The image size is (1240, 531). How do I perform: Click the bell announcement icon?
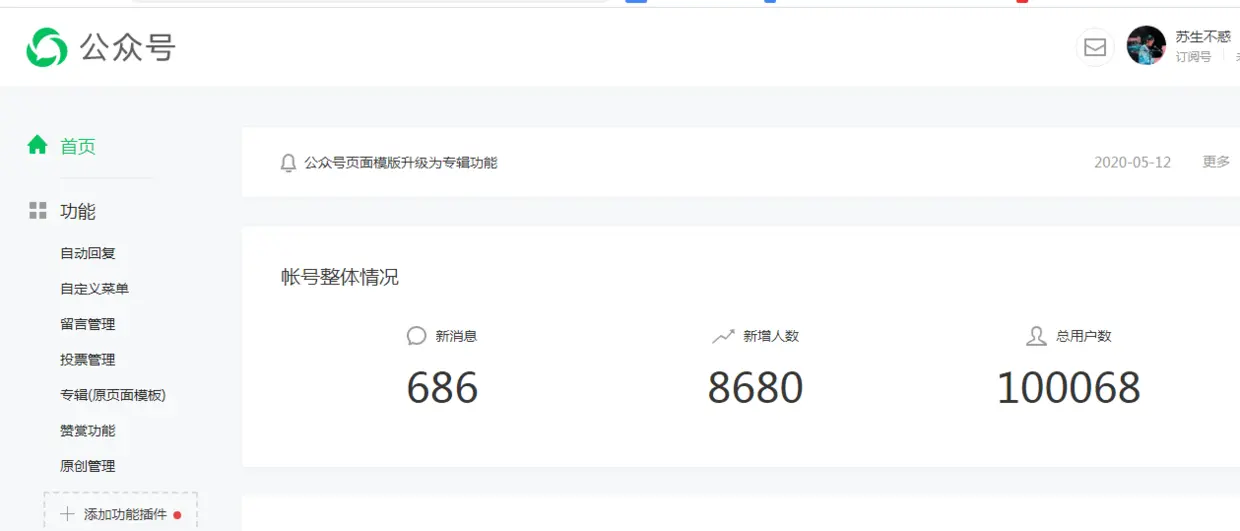coord(288,162)
